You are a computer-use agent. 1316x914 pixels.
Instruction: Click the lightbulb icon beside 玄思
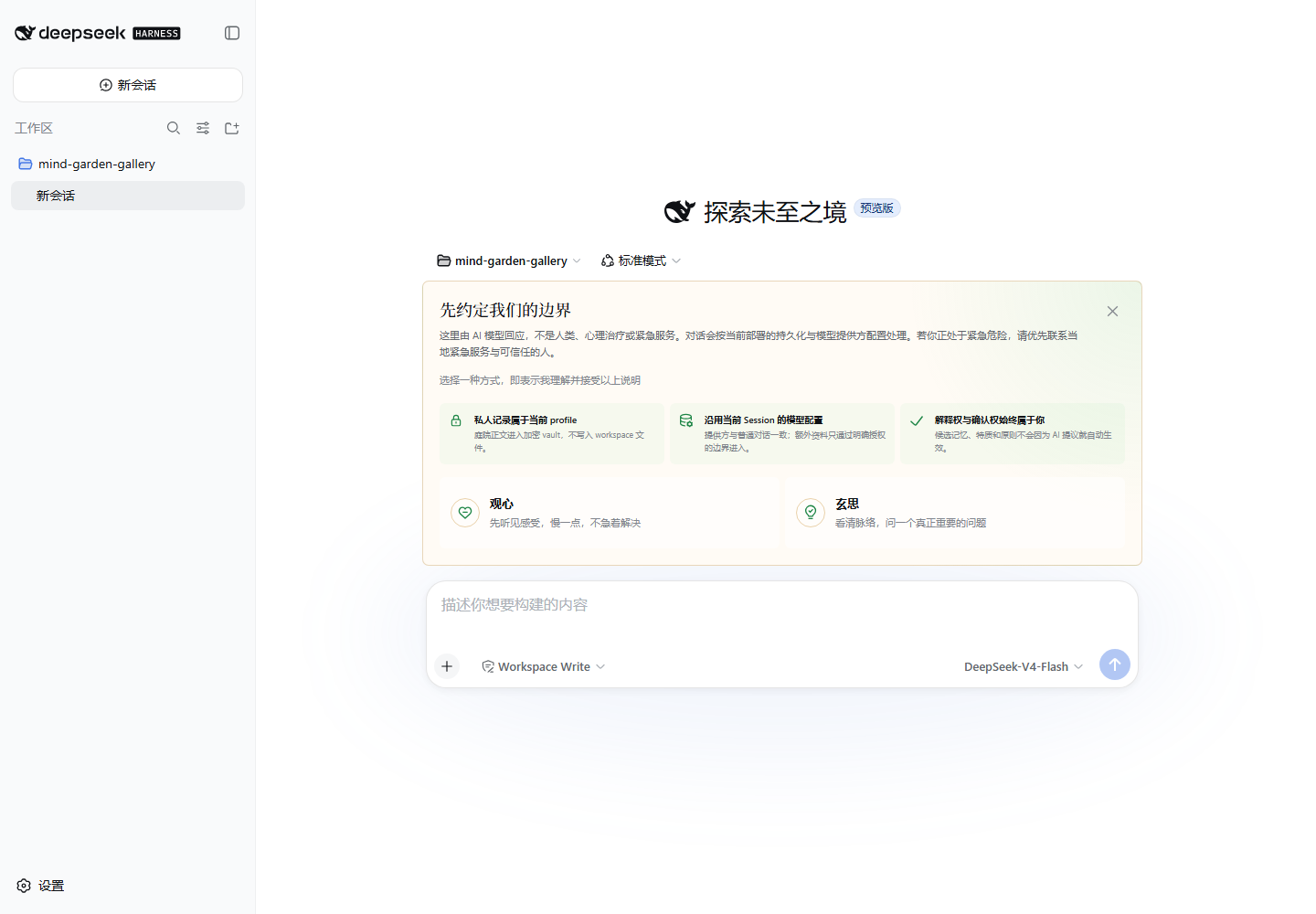(811, 513)
